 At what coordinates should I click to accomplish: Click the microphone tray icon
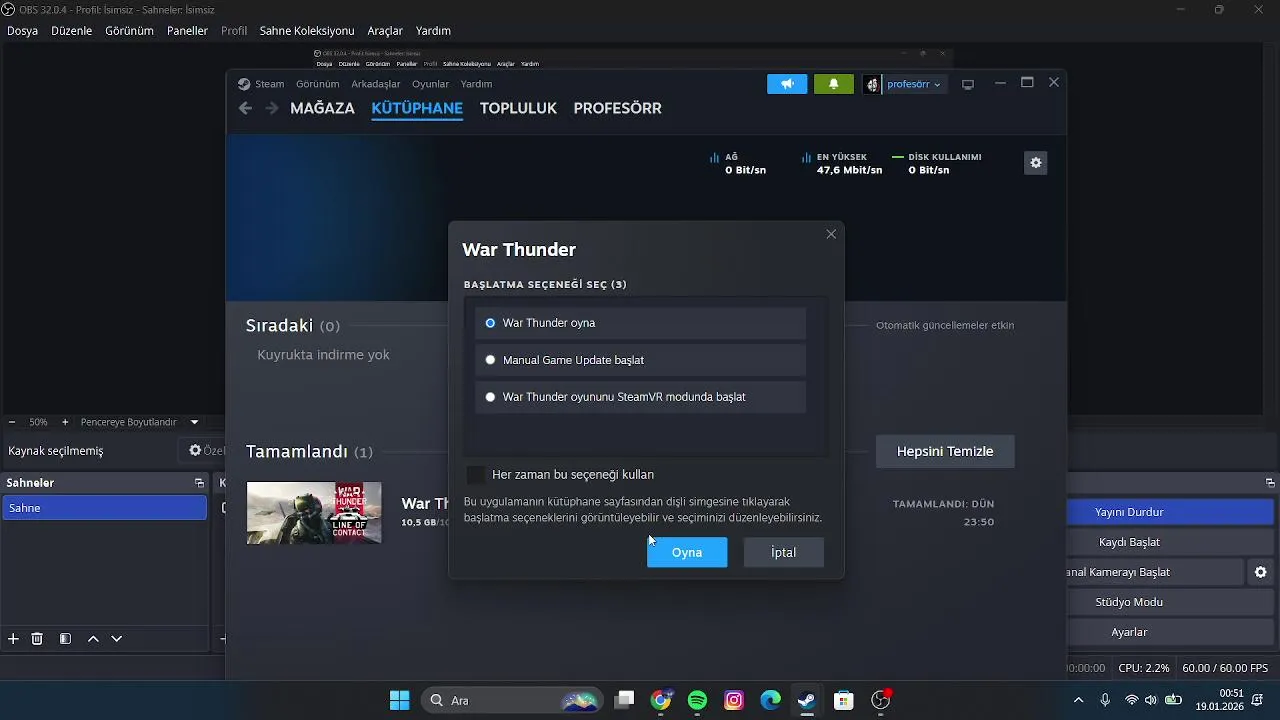1105,700
